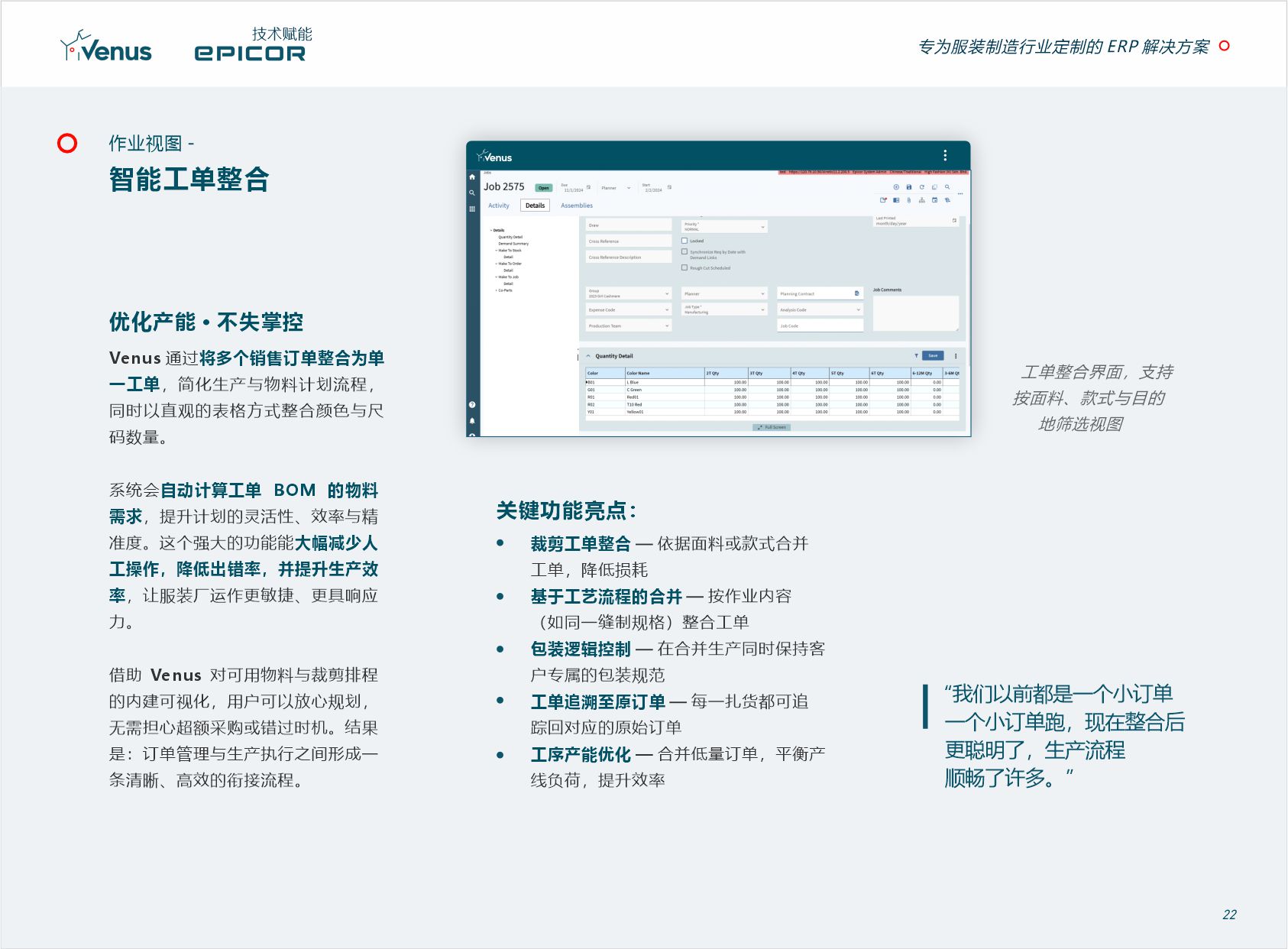Click the Full Screen button below grid
This screenshot has height=949, width=1288.
coord(772,427)
